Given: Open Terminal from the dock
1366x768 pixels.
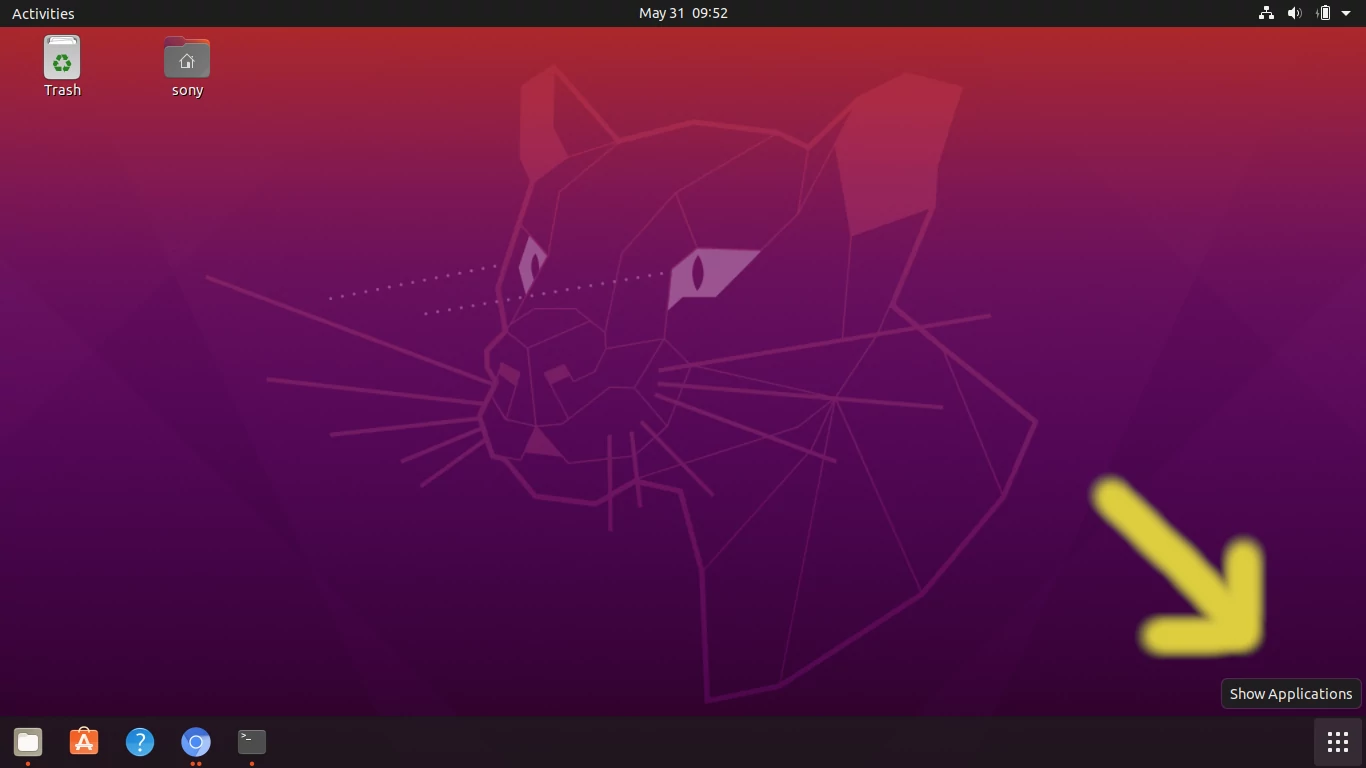Looking at the screenshot, I should point(252,741).
